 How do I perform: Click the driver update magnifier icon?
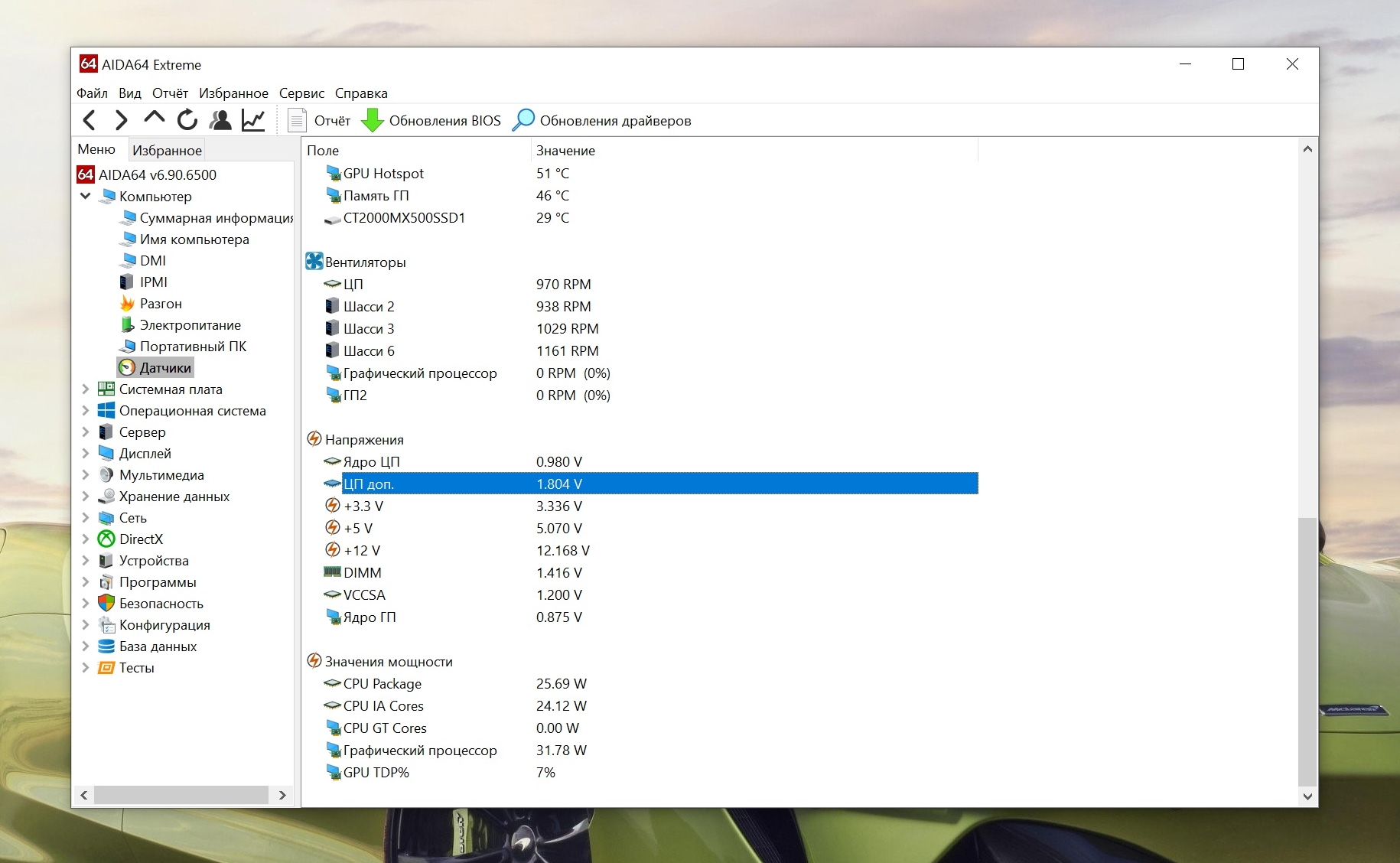pos(523,120)
